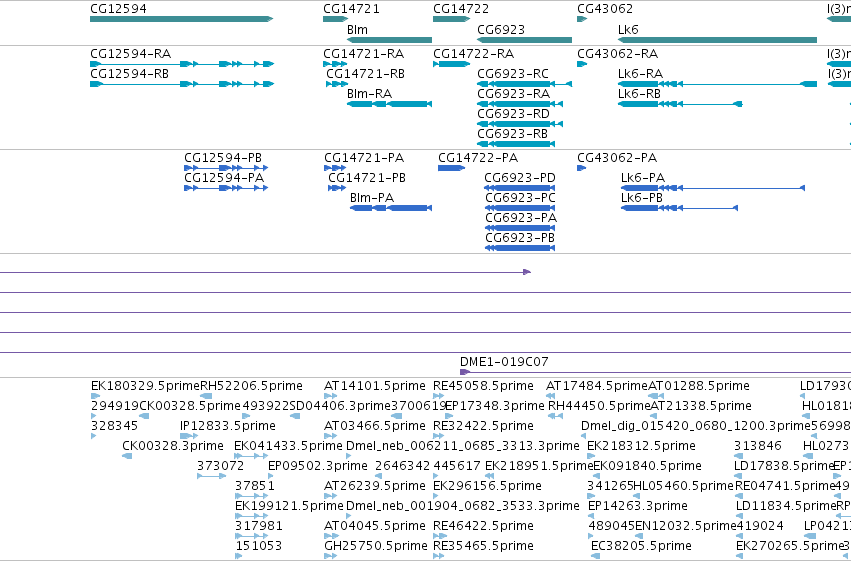Select the CG6923-RC transcript label

point(513,74)
